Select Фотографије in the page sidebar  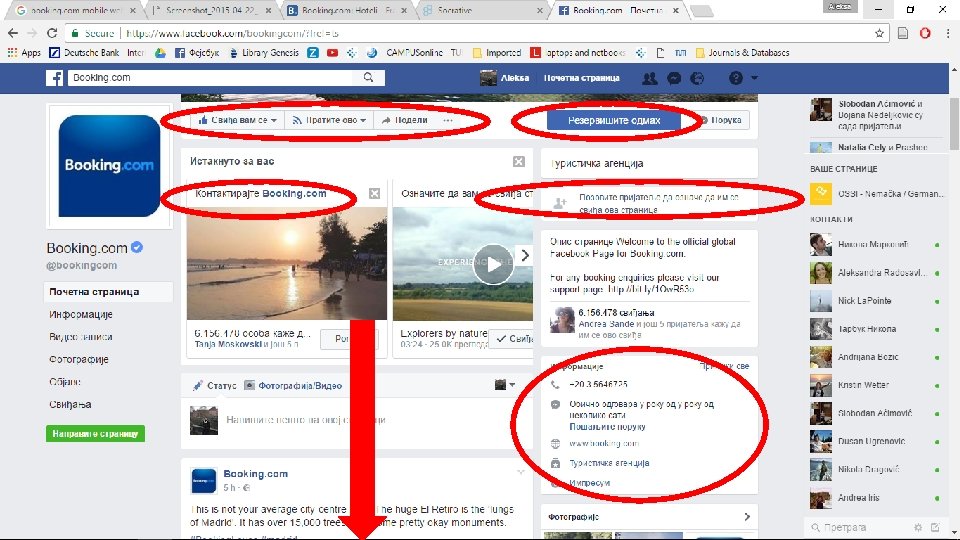coord(78,359)
